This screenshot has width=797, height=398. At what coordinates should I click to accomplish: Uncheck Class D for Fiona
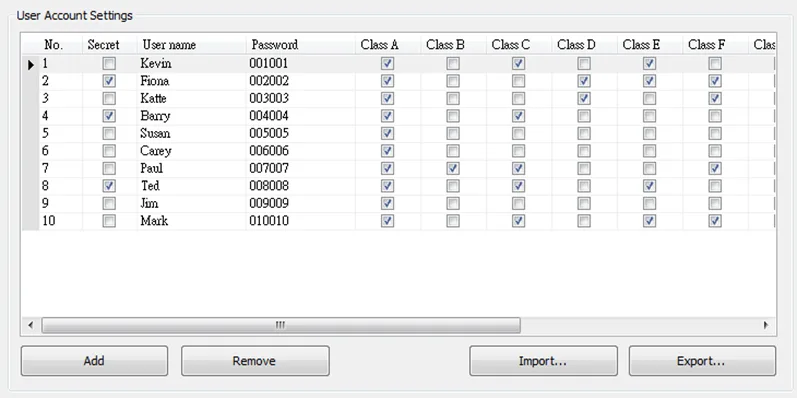click(584, 81)
